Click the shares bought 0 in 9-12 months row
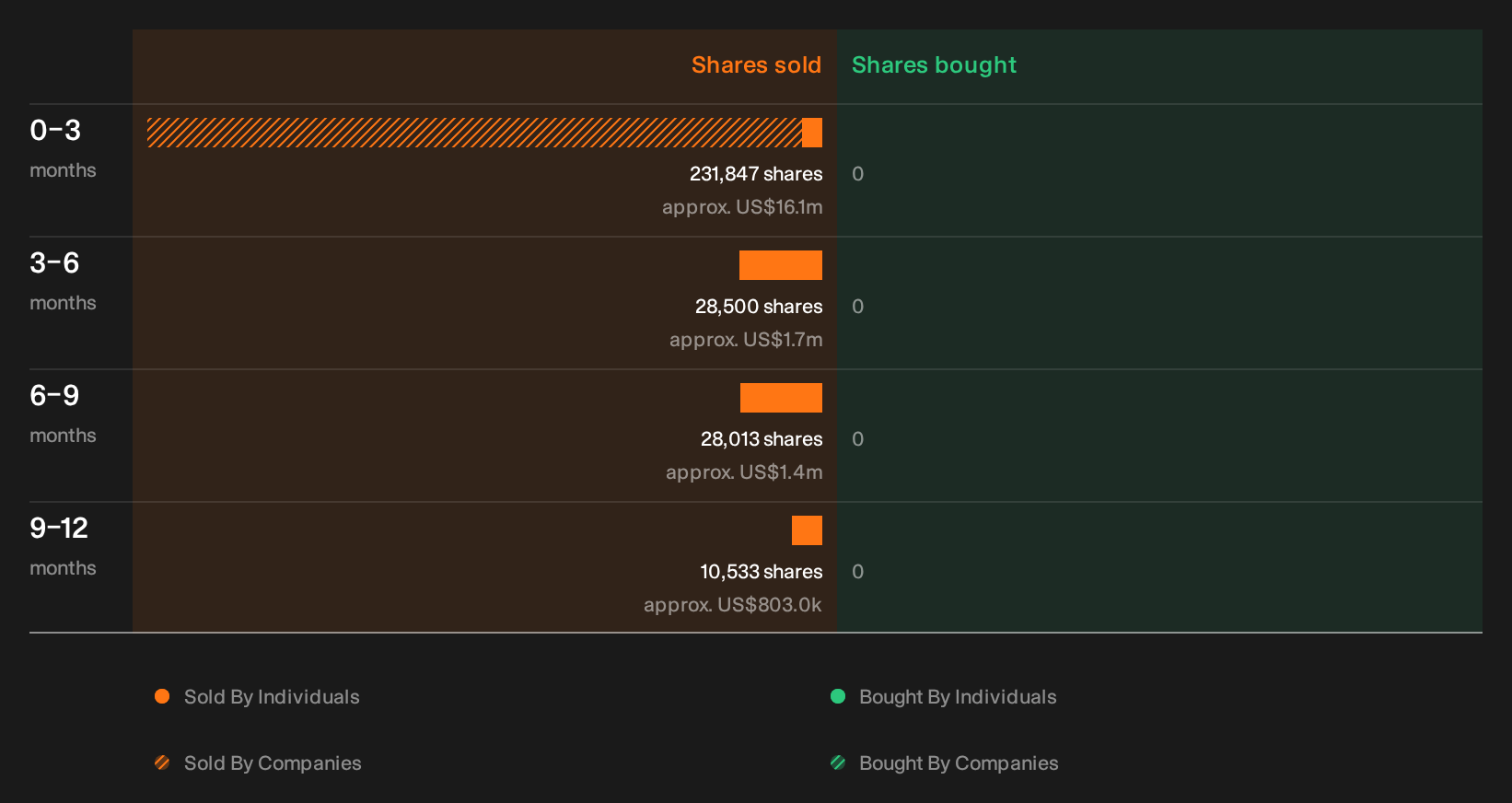Screen dimensions: 1512x803 [858, 572]
